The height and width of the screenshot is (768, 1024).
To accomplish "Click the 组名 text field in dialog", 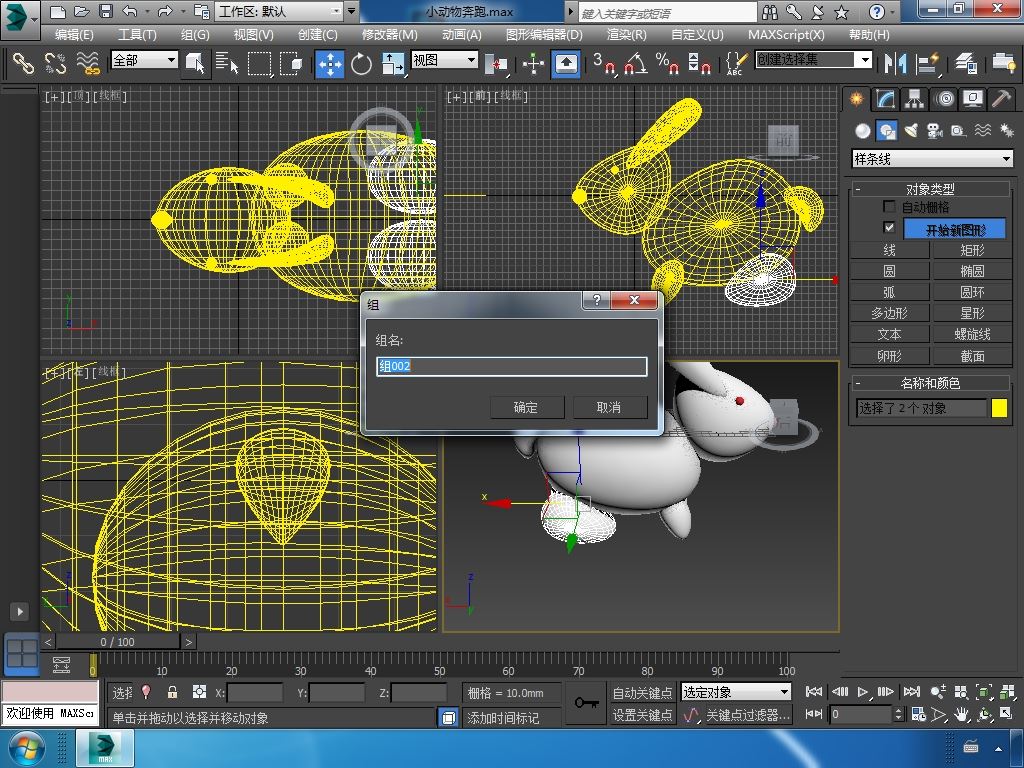I will [x=511, y=366].
